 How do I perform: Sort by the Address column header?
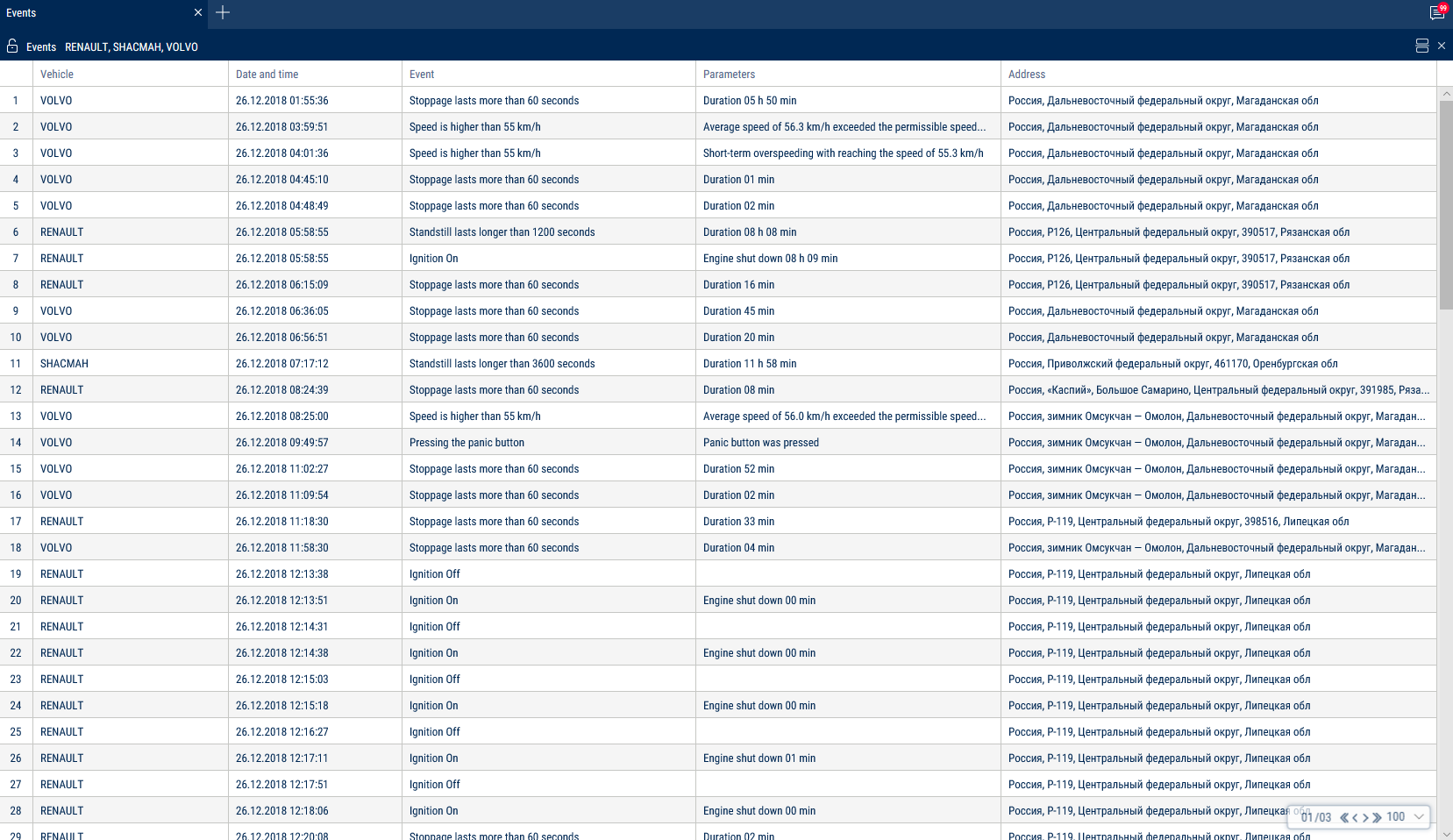click(x=1218, y=75)
